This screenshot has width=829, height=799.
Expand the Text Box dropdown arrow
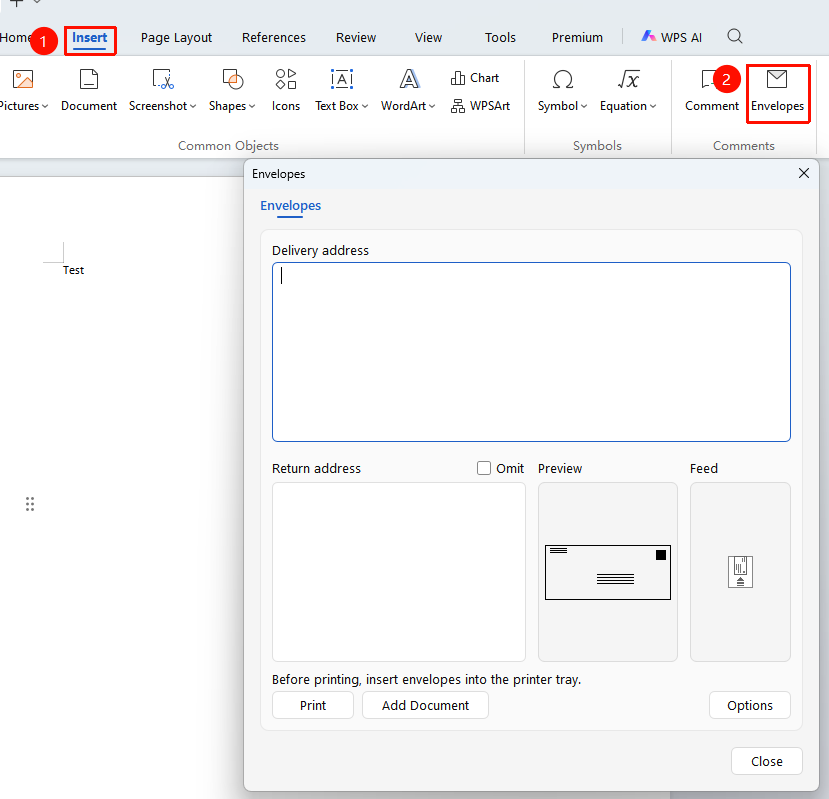(x=365, y=106)
